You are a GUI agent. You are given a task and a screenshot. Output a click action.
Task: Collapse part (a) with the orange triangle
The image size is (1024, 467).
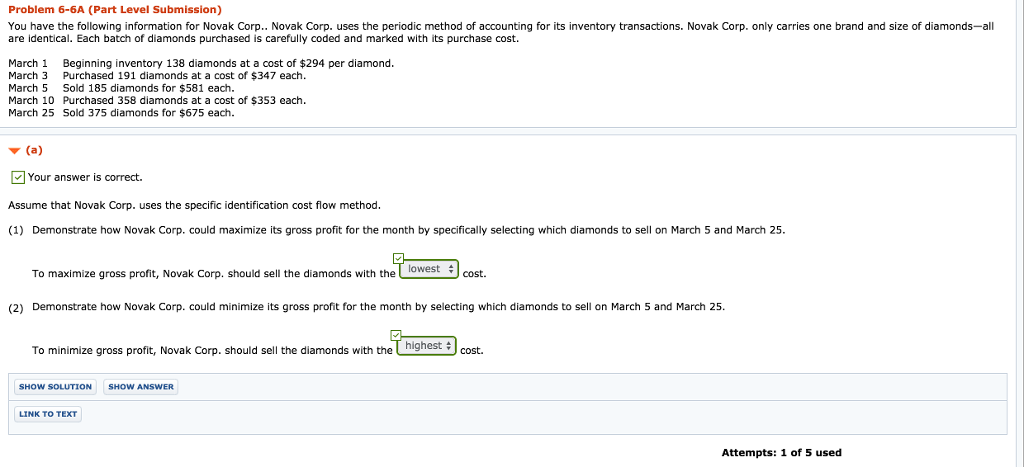[x=14, y=151]
